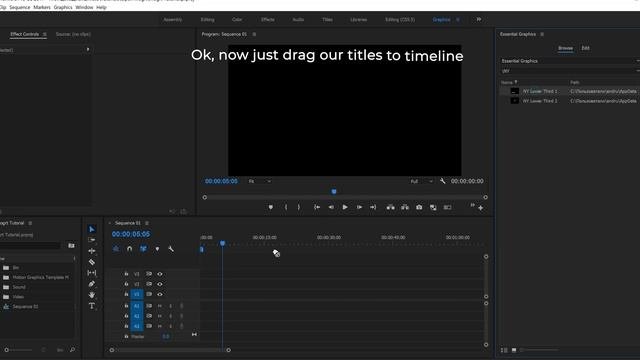Open timeline display settings wrench
Image resolution: width=640 pixels, height=360 pixels.
171,249
